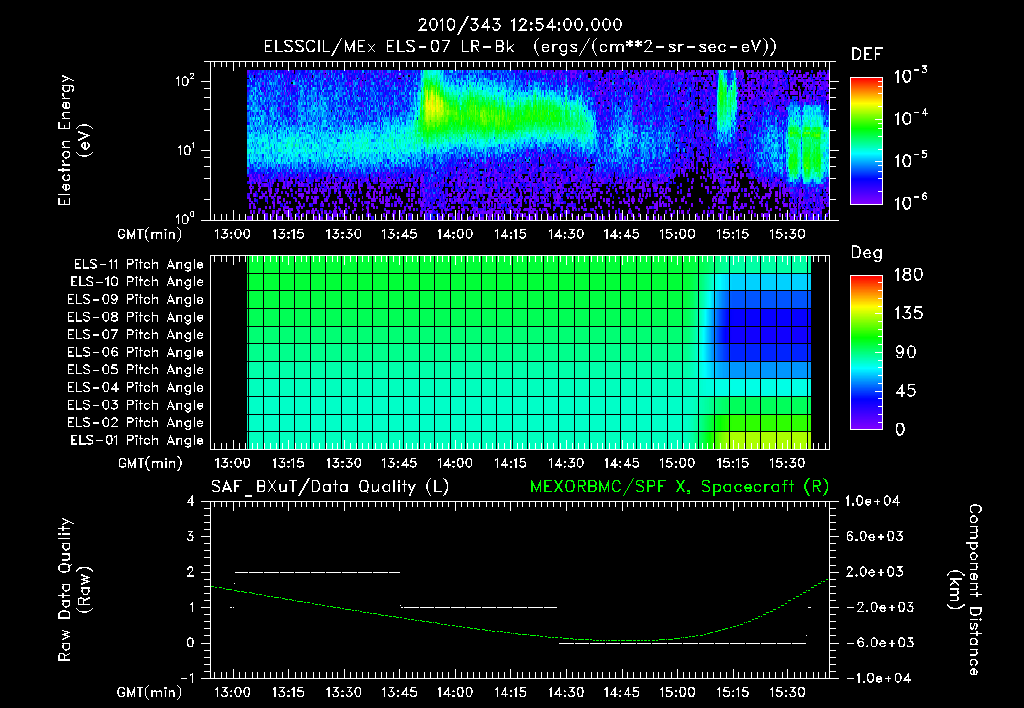This screenshot has height=708, width=1024.
Task: Click the DEF color bar
Action: coord(866,141)
